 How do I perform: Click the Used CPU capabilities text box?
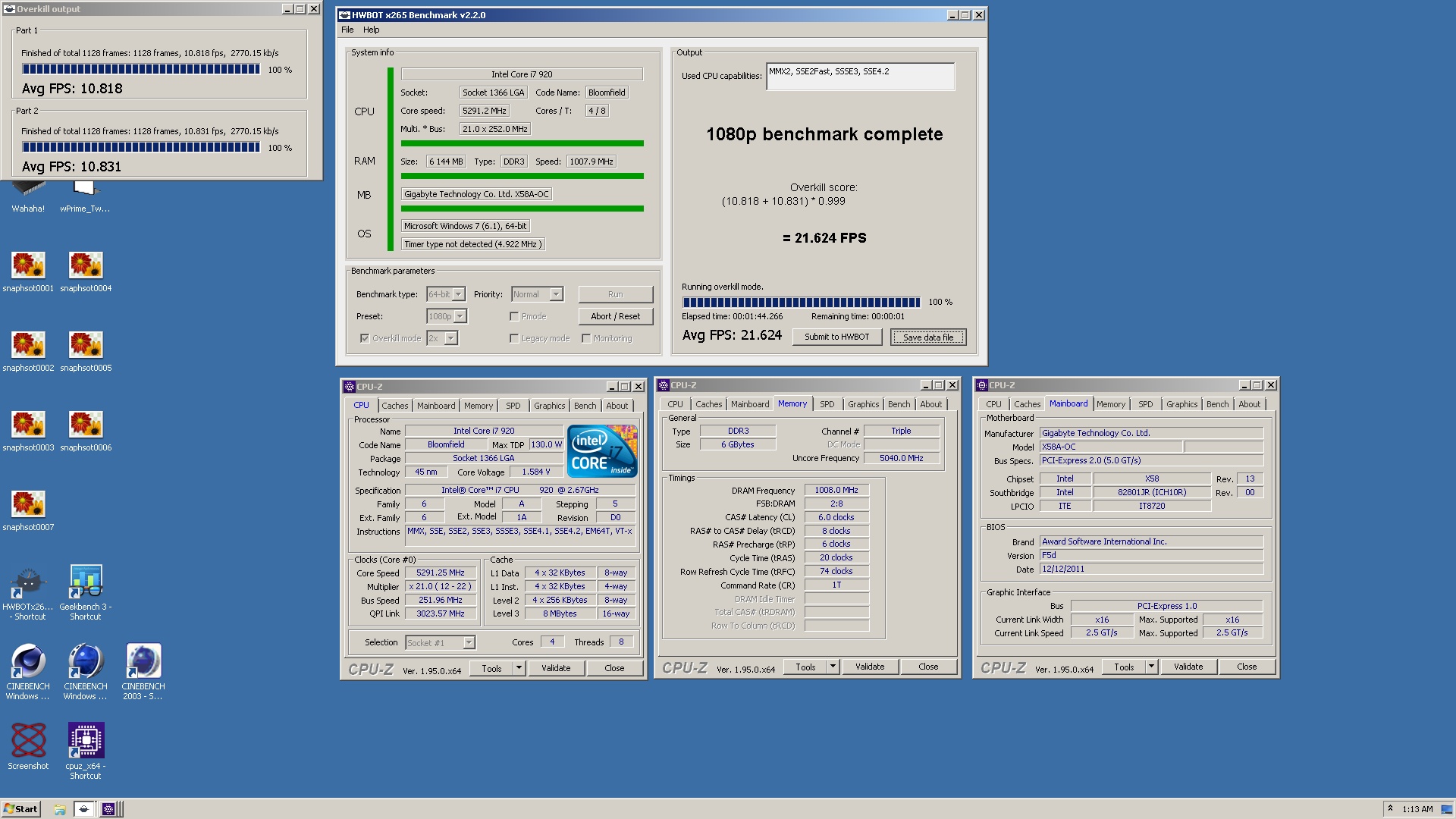point(860,76)
